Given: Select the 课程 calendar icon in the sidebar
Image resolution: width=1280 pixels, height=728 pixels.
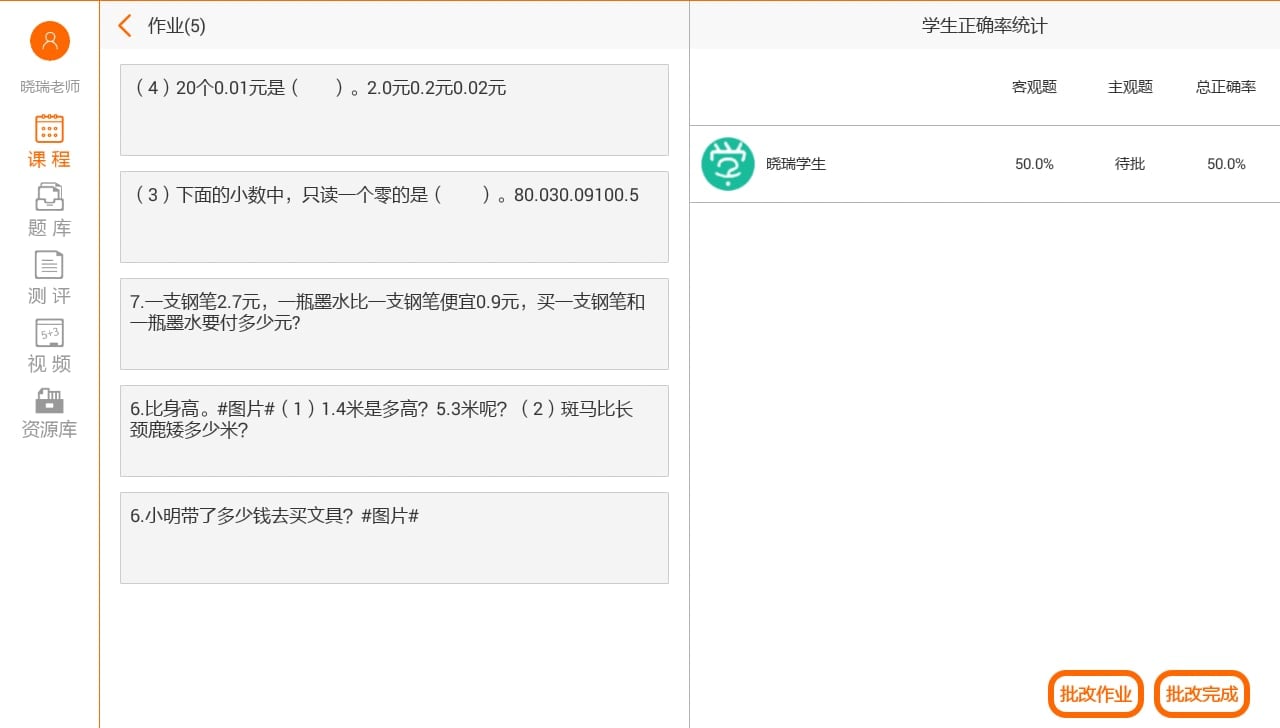Looking at the screenshot, I should [49, 129].
